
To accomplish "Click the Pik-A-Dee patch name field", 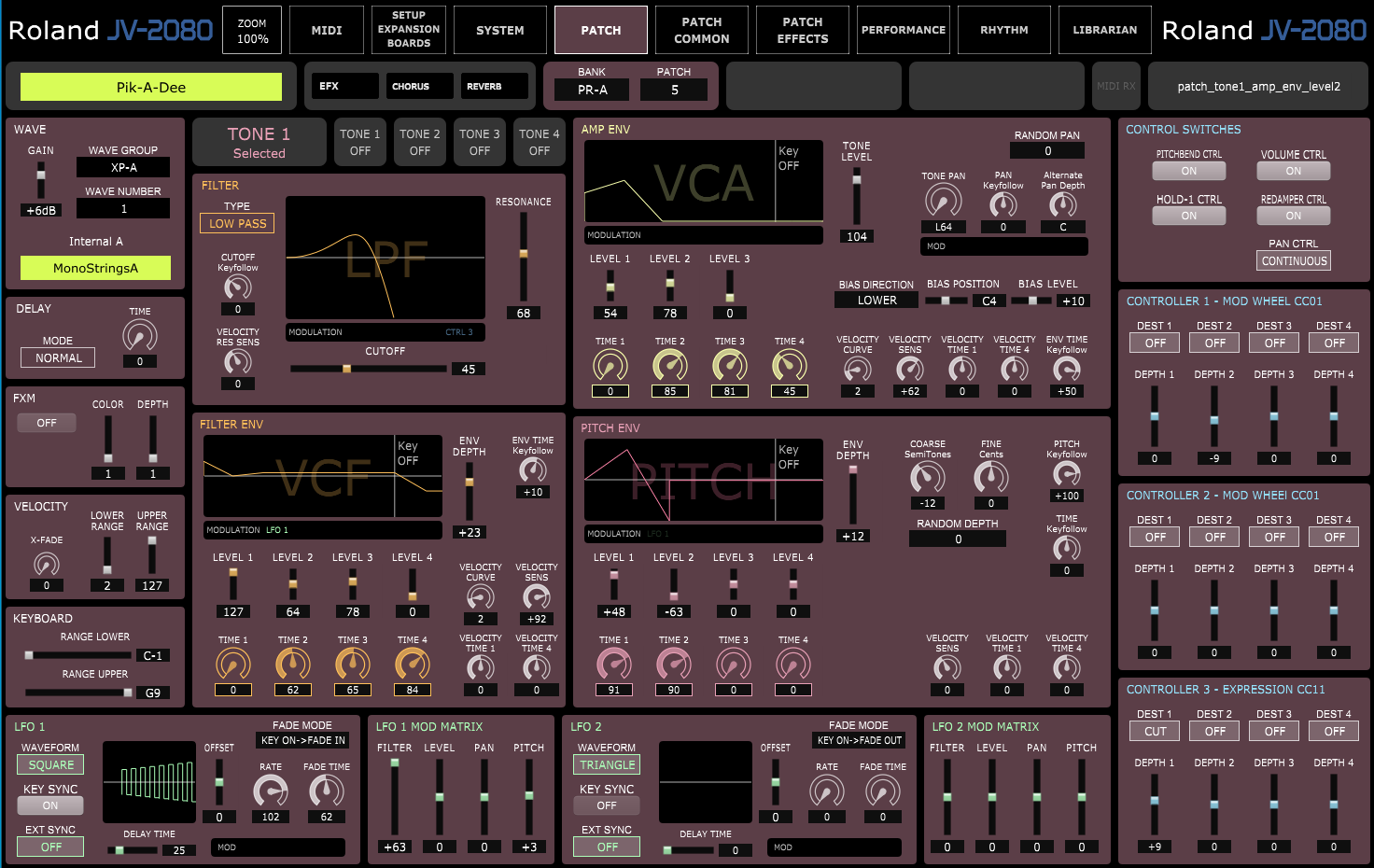I will point(151,87).
